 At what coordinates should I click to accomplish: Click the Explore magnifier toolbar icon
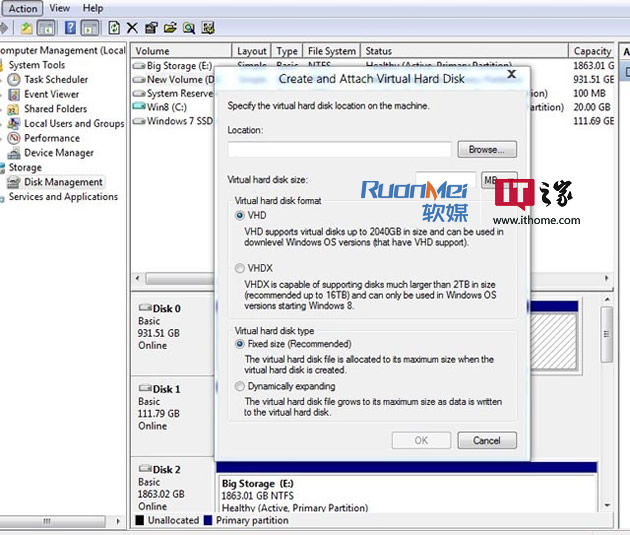(189, 28)
